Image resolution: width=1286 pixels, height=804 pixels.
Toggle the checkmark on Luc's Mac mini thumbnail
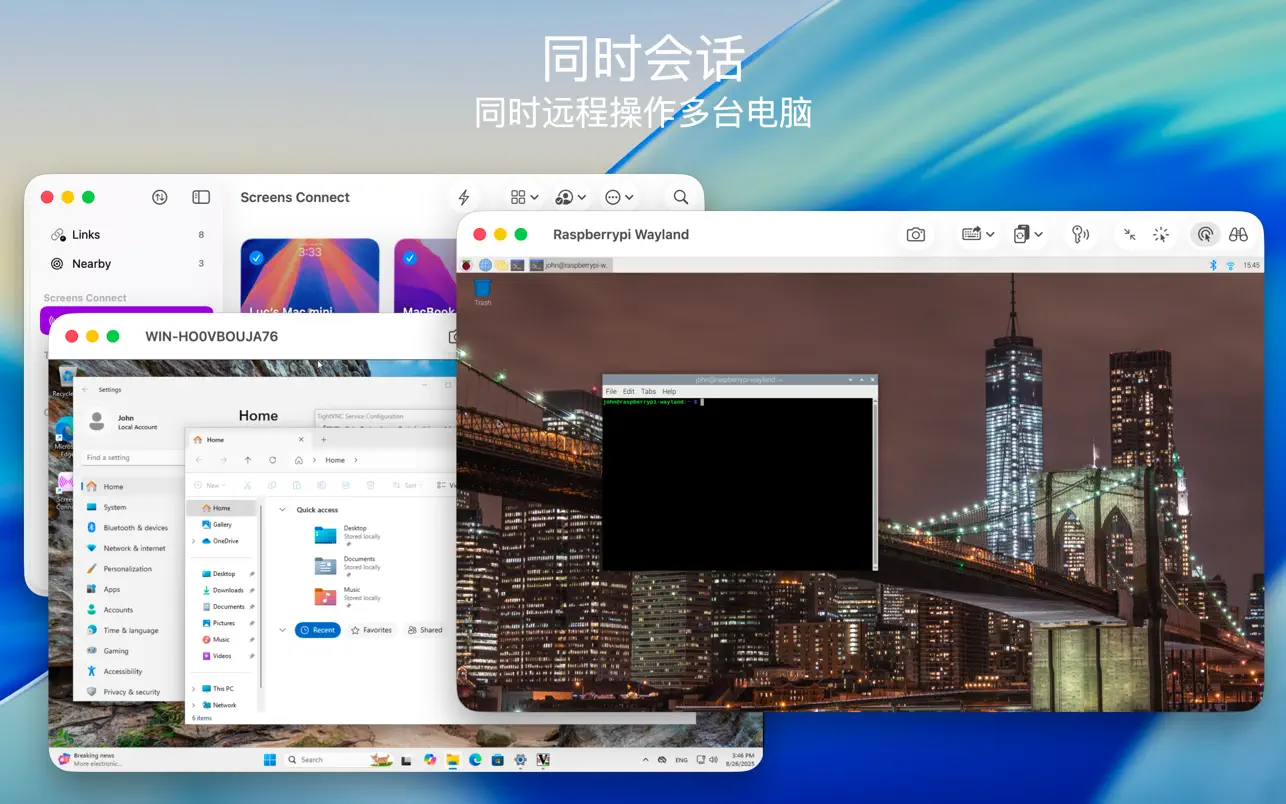[x=256, y=258]
